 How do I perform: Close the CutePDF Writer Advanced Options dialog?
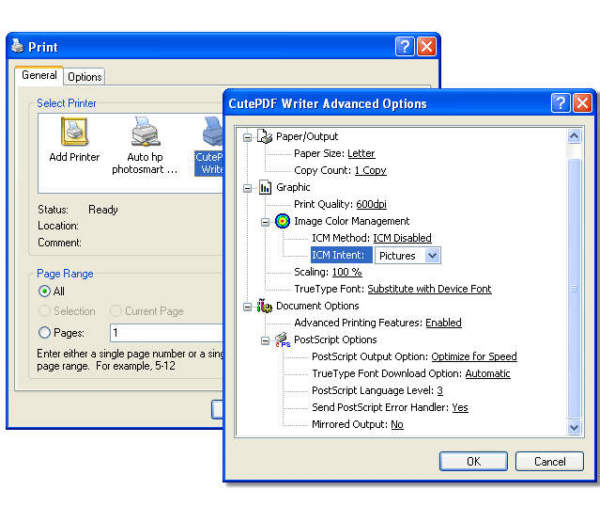click(x=582, y=103)
